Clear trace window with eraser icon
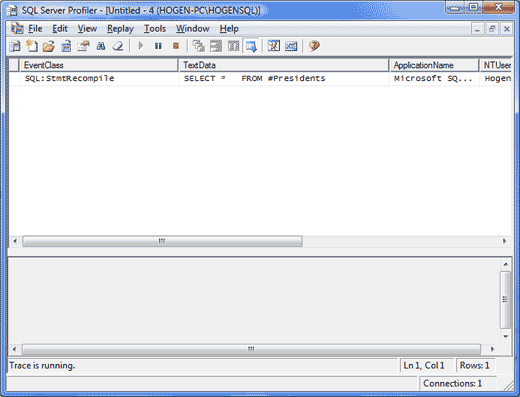This screenshot has height=397, width=520. [x=118, y=46]
